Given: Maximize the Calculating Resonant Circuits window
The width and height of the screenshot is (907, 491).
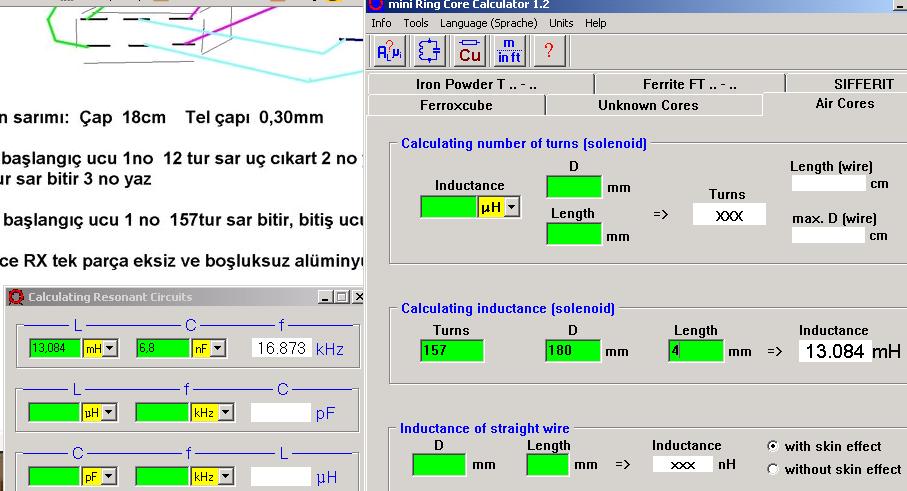Looking at the screenshot, I should click(341, 297).
